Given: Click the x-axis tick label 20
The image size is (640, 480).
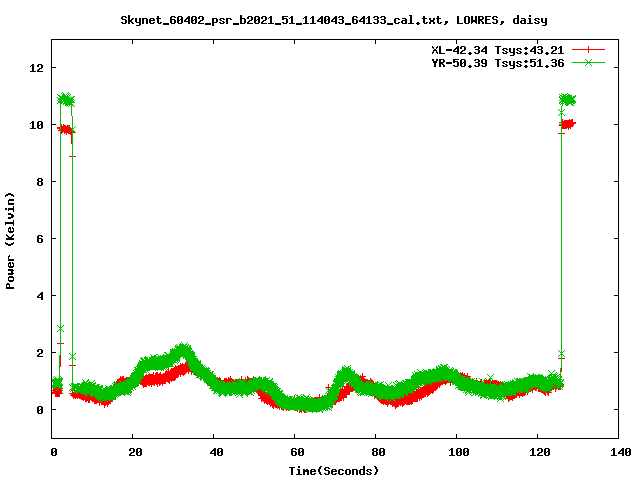Looking at the screenshot, I should 135,452.
